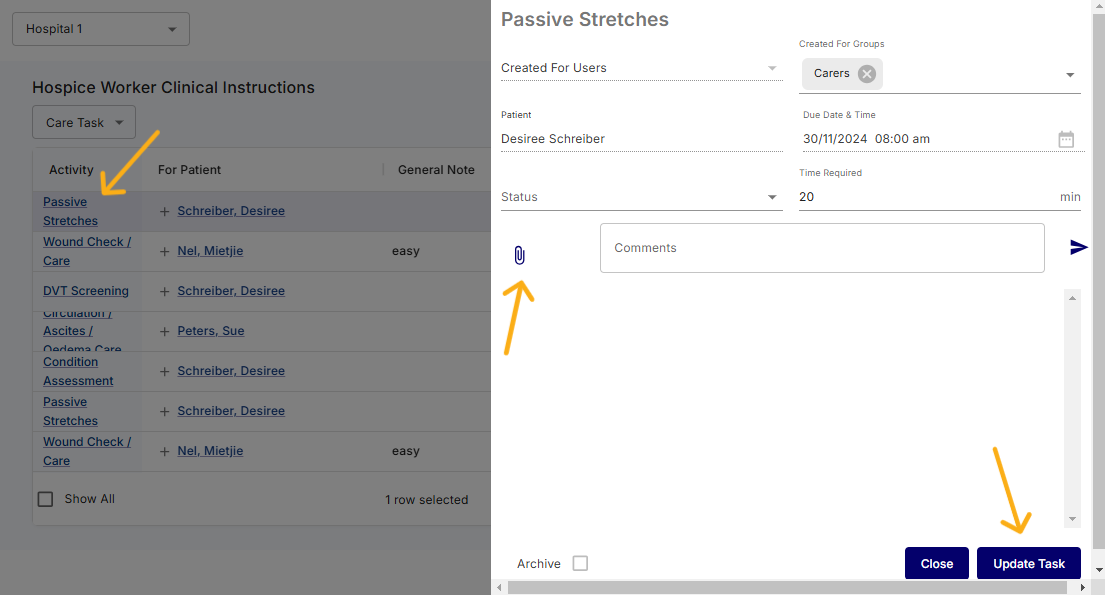The width and height of the screenshot is (1105, 595).
Task: Click the Update Task button
Action: pyautogui.click(x=1028, y=564)
